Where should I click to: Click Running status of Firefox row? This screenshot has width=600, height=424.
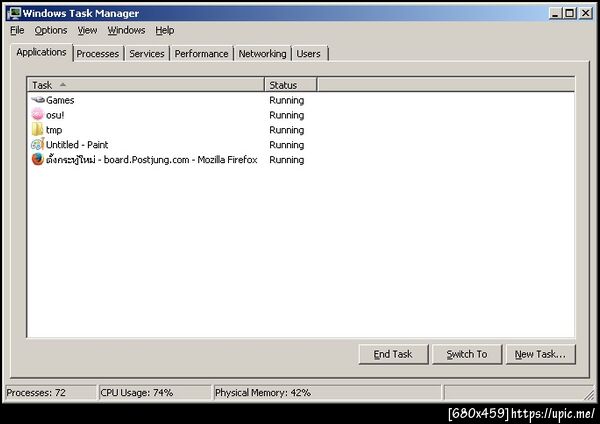(x=287, y=160)
